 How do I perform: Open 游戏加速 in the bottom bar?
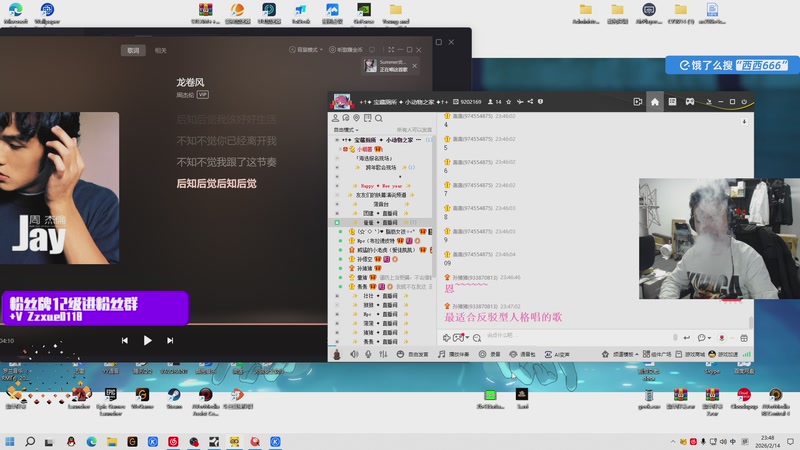[x=723, y=354]
